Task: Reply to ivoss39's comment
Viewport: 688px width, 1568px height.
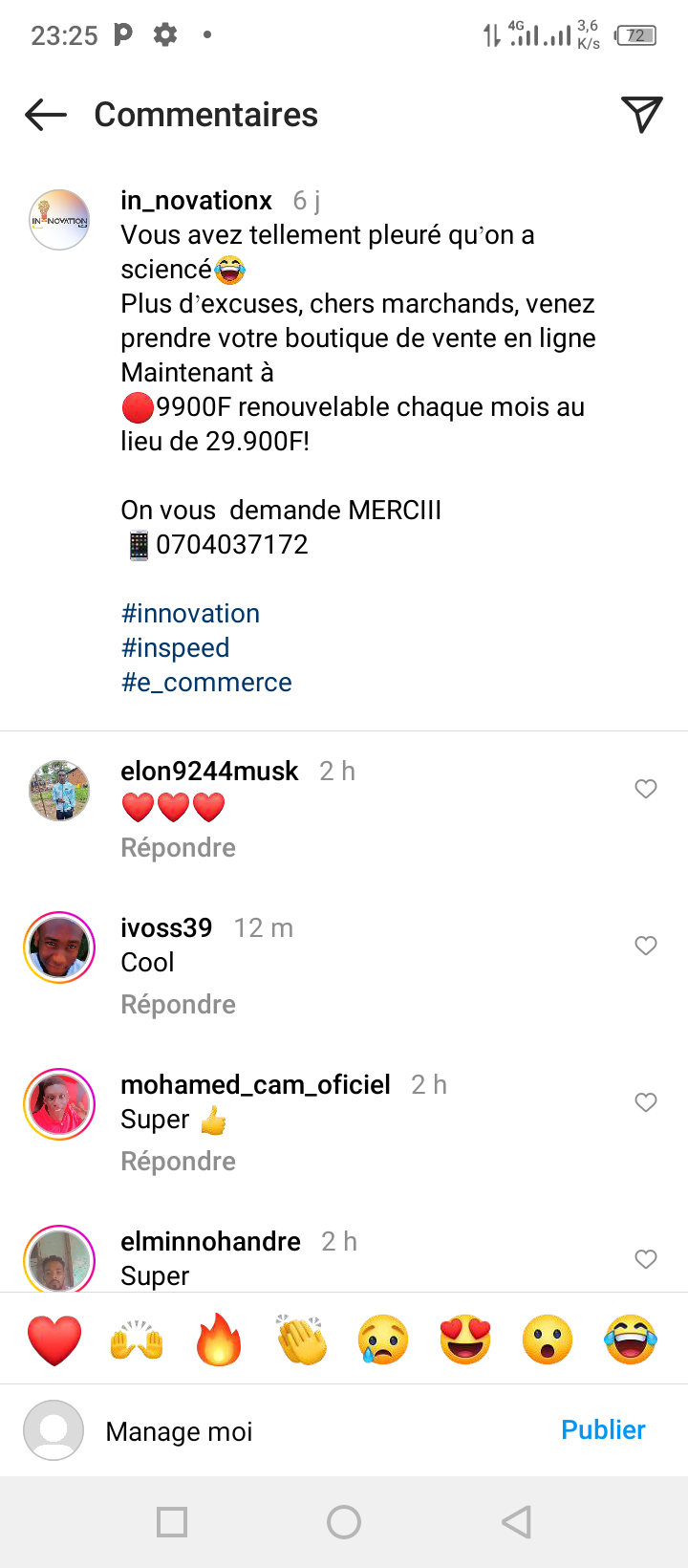Action: pos(178,1005)
